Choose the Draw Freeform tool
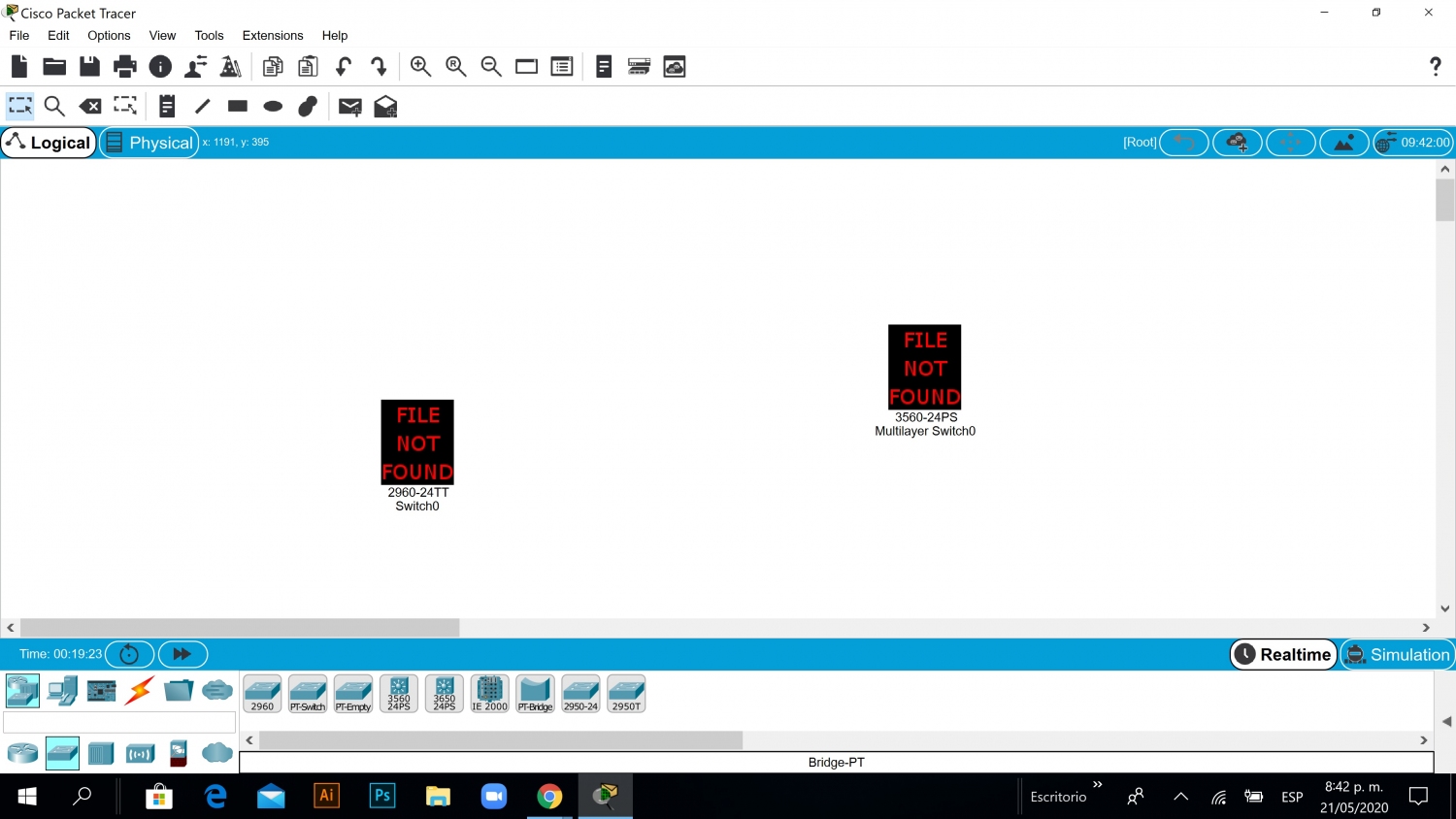 308,106
